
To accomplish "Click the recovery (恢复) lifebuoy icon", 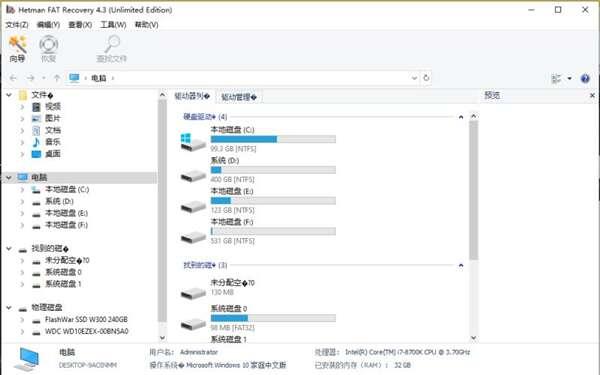I will [x=49, y=44].
